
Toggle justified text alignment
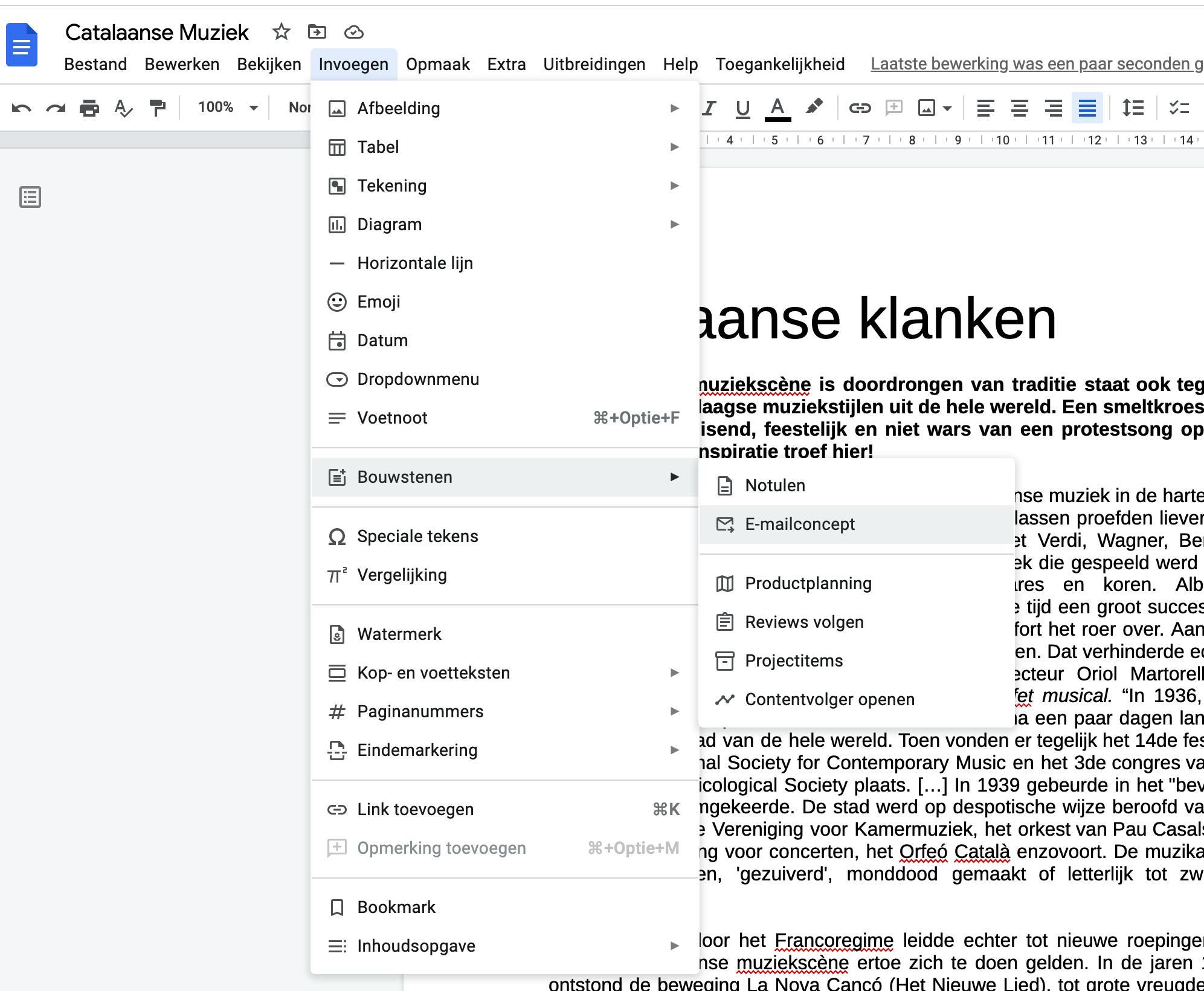[1087, 108]
